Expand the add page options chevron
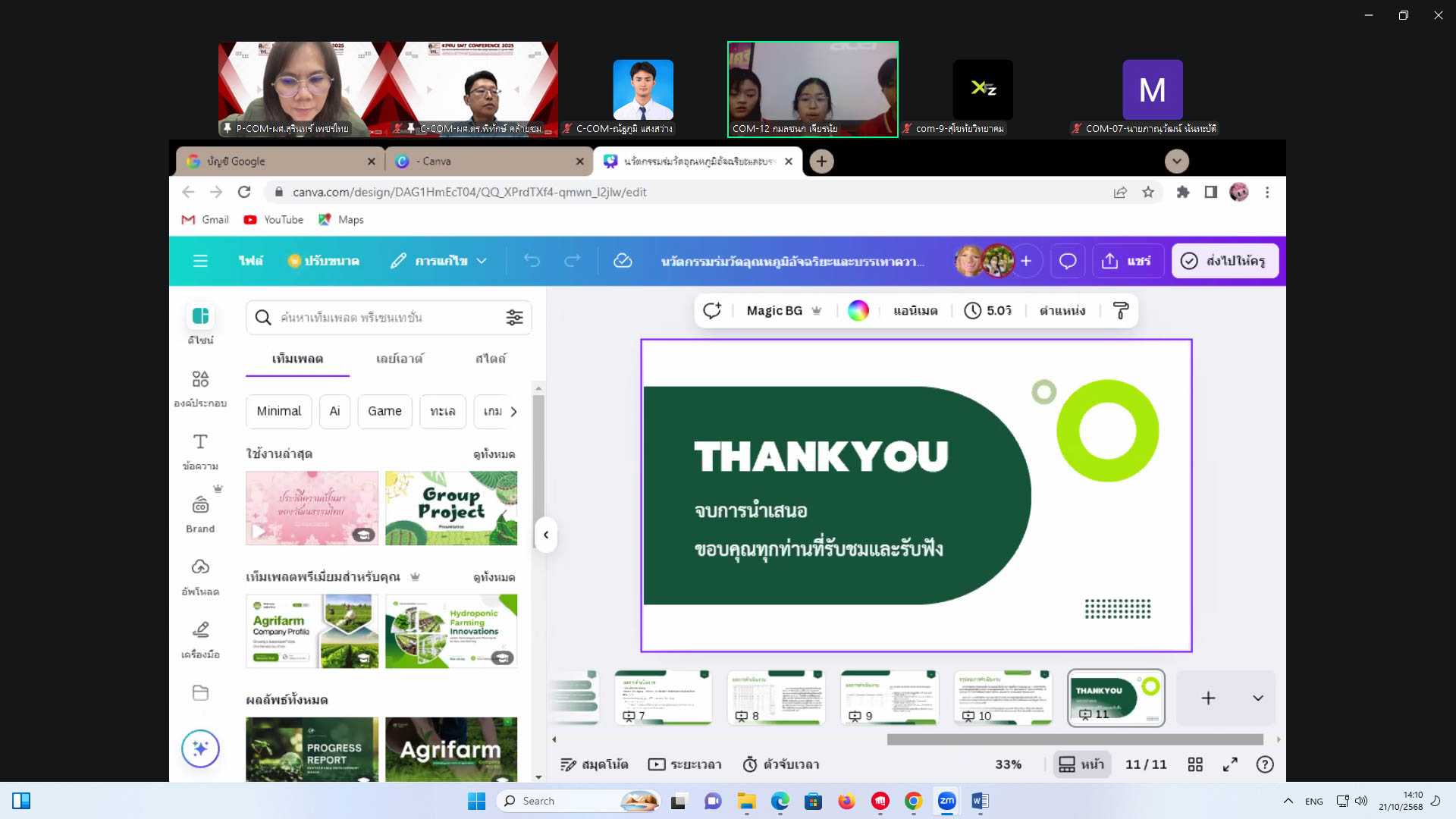 (1258, 698)
